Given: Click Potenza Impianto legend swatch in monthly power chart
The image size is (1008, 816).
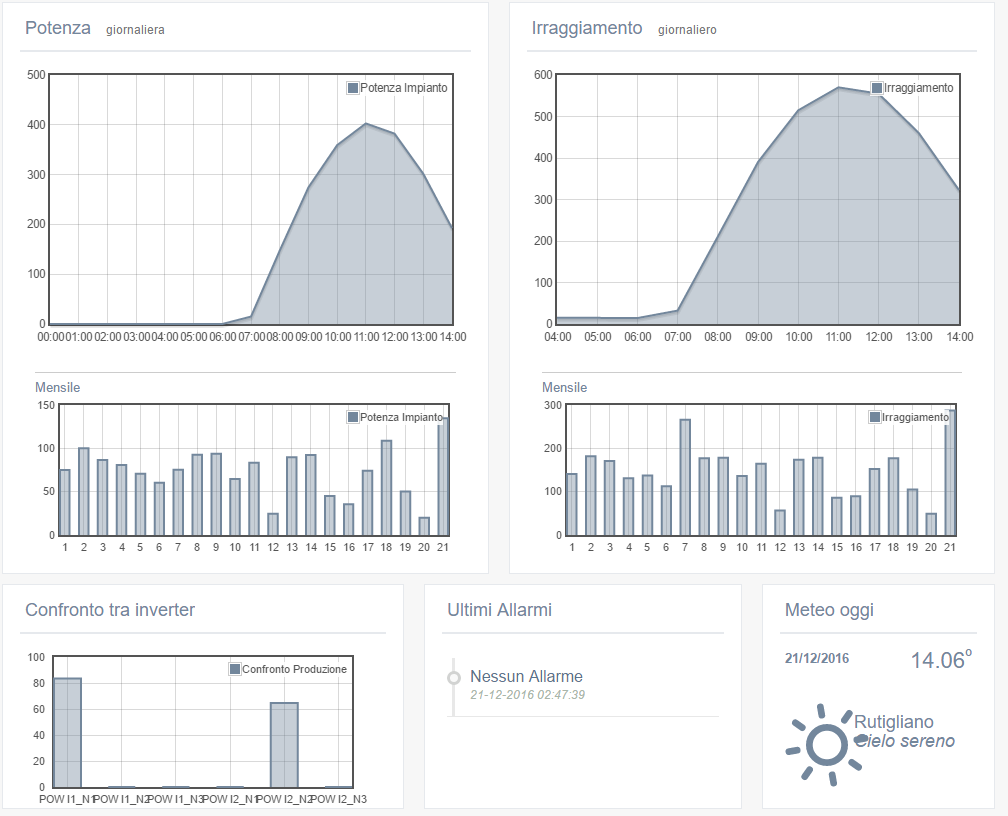Looking at the screenshot, I should point(353,417).
